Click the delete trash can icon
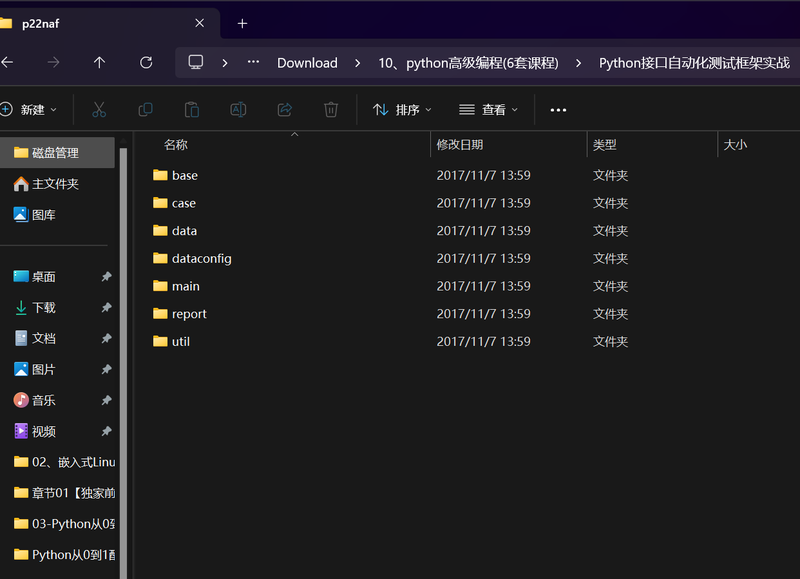This screenshot has width=800, height=579. [331, 110]
